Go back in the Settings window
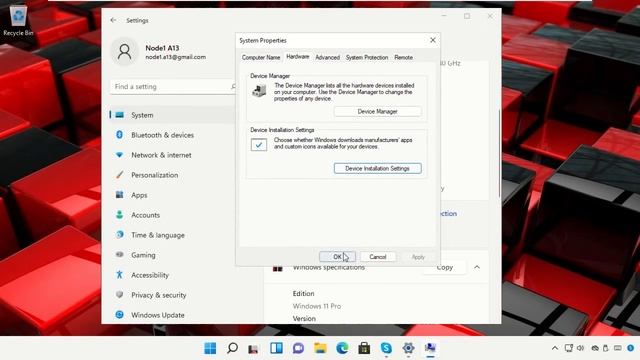640x360 pixels. point(113,20)
